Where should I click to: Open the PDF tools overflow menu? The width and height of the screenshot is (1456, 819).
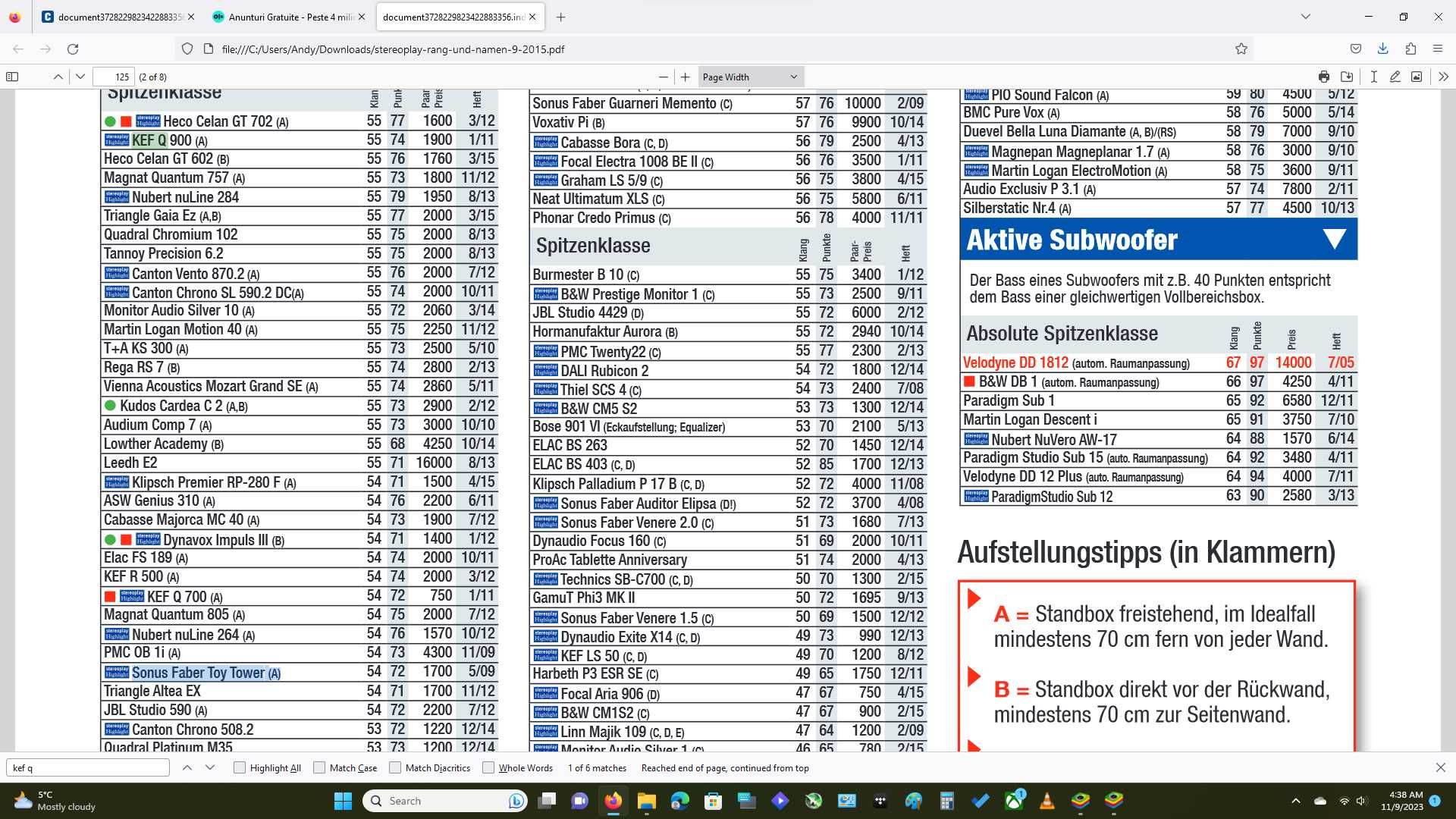(1443, 77)
